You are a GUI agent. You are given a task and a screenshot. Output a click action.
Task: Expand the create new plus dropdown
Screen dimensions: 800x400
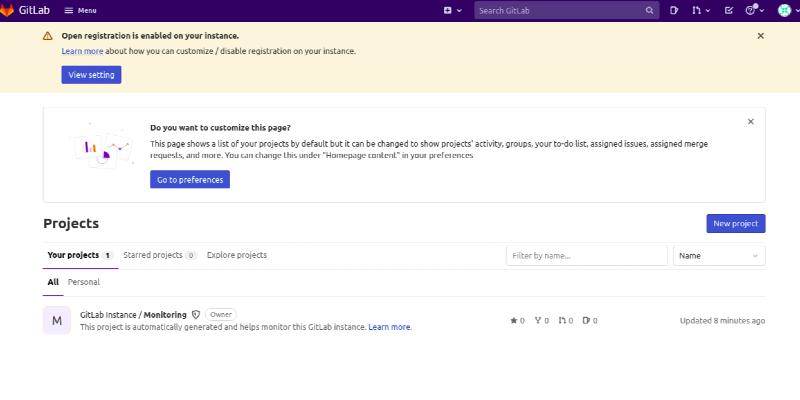pos(452,10)
